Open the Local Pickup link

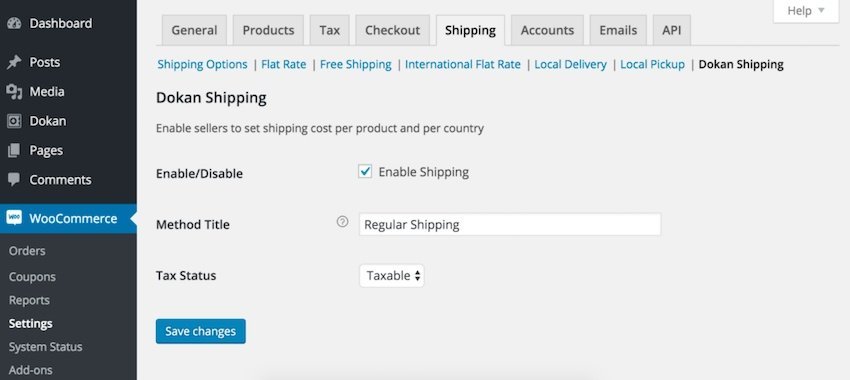click(653, 65)
